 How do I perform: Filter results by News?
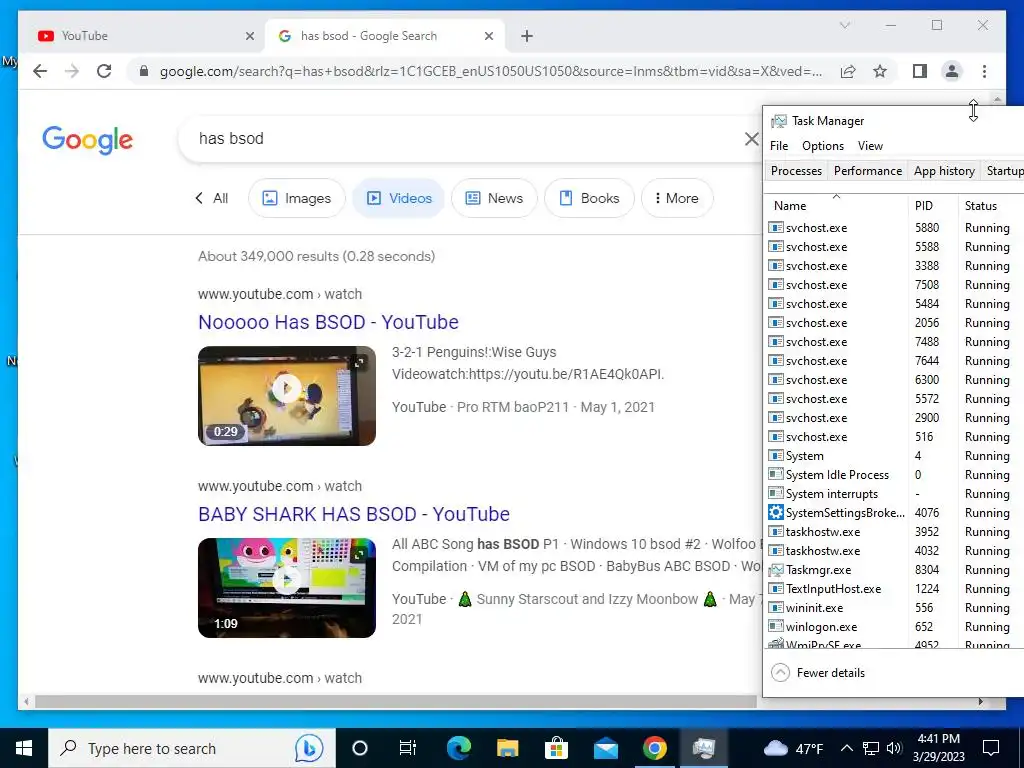tap(494, 198)
